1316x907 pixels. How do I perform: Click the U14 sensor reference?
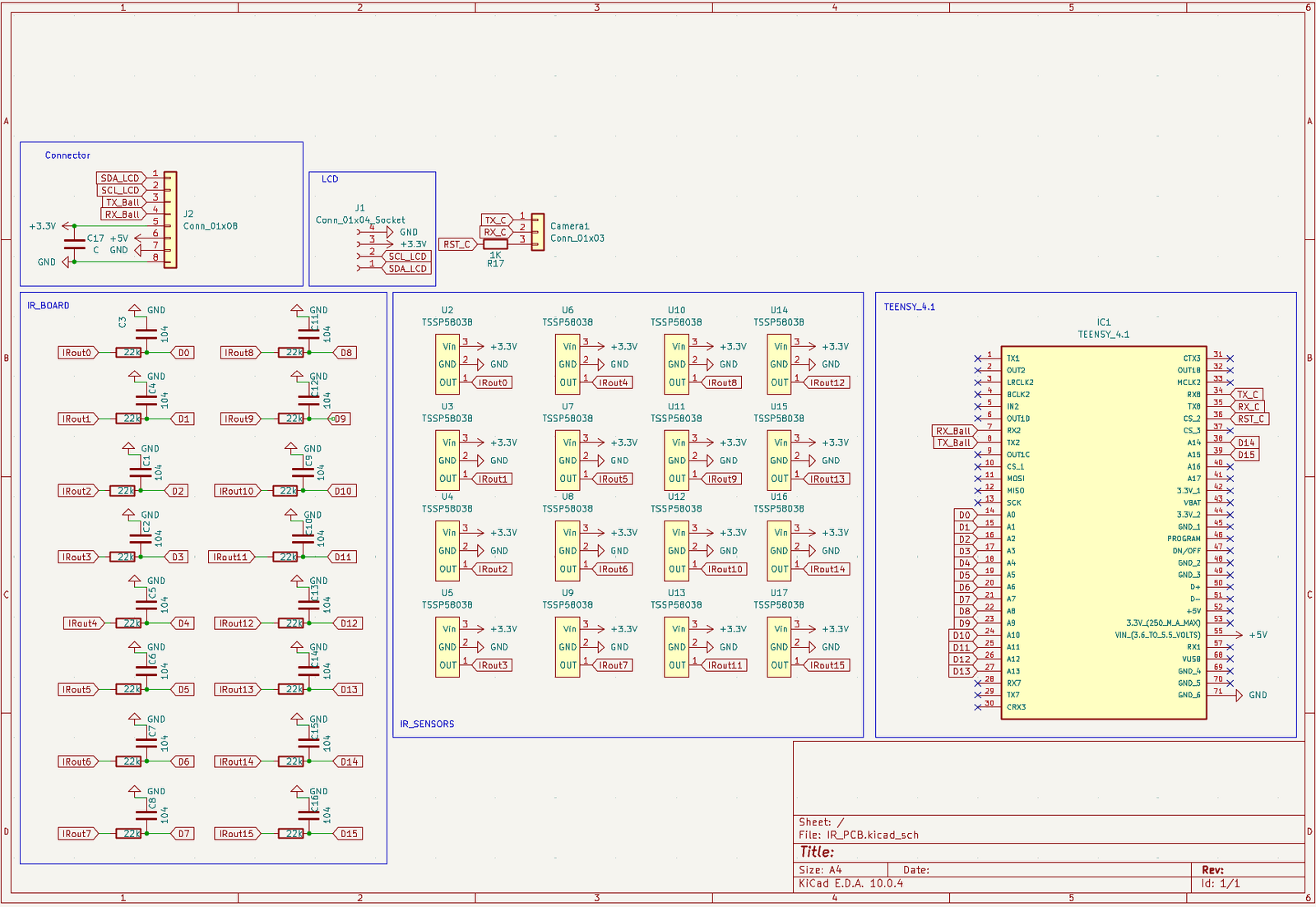[x=779, y=311]
